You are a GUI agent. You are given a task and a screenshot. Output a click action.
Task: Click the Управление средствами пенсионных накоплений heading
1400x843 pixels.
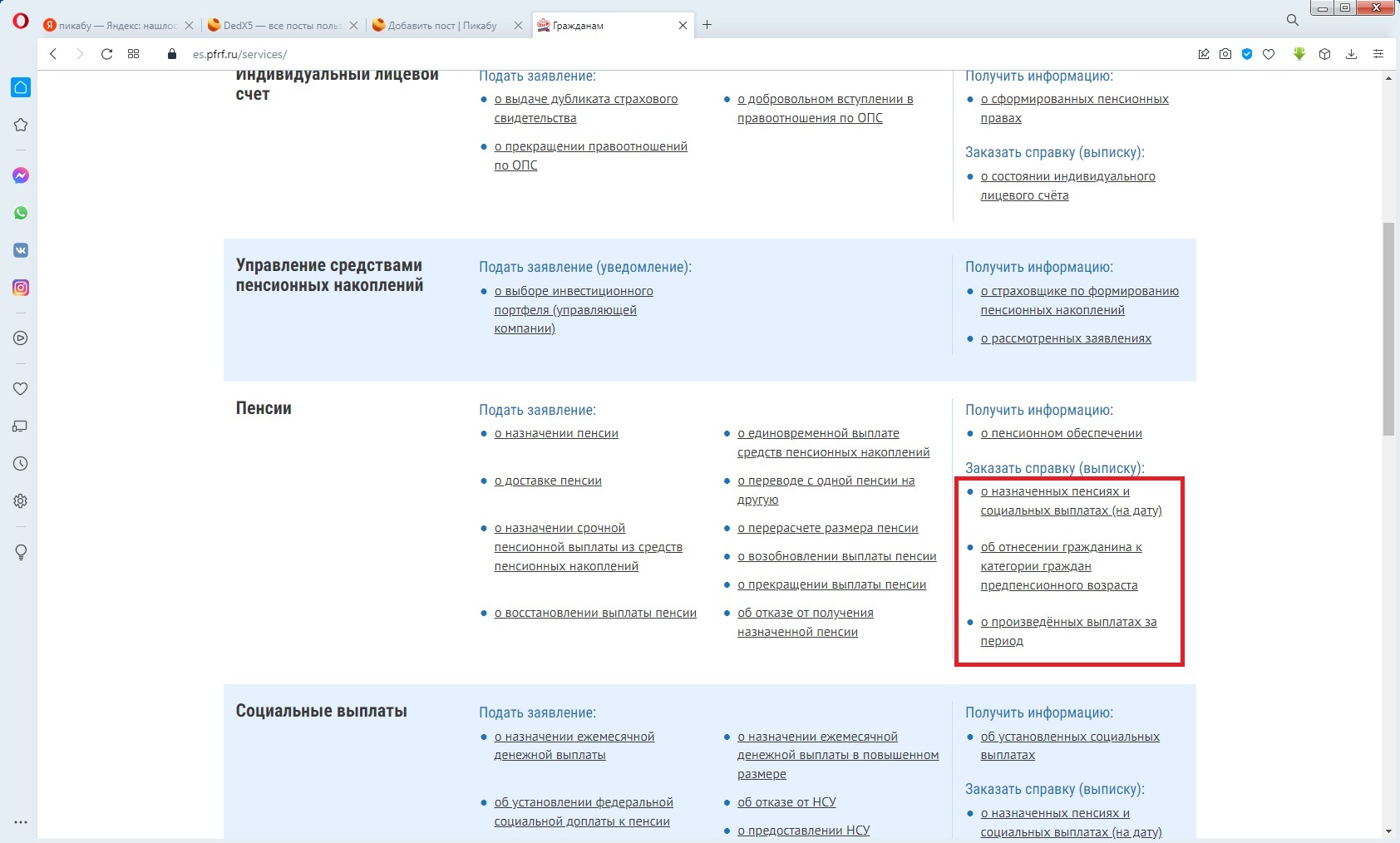coord(329,275)
